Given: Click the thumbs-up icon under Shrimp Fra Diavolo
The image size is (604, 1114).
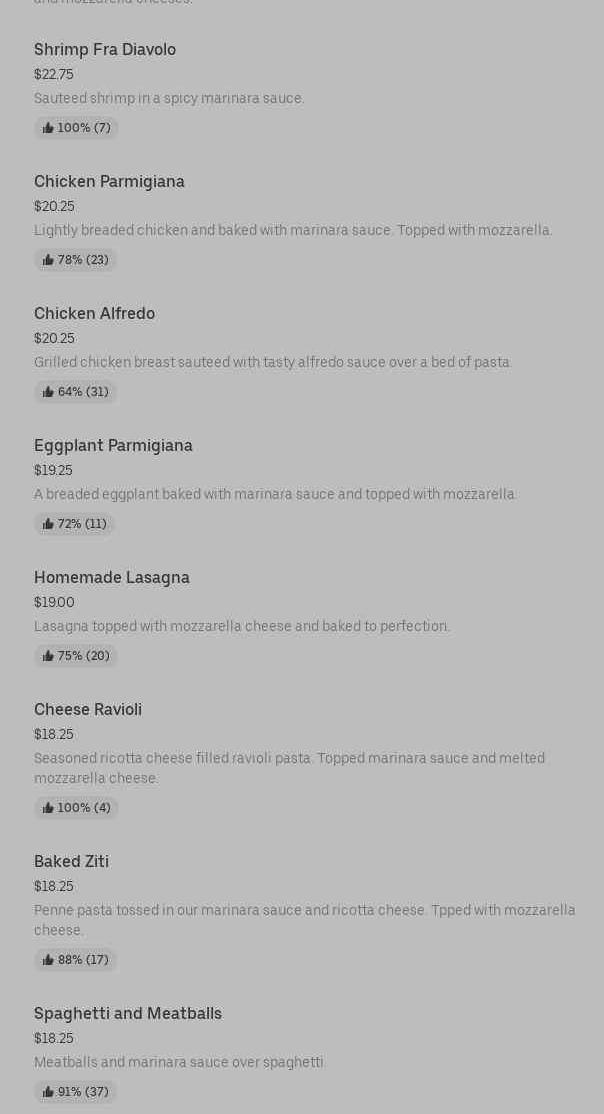Looking at the screenshot, I should (48, 128).
